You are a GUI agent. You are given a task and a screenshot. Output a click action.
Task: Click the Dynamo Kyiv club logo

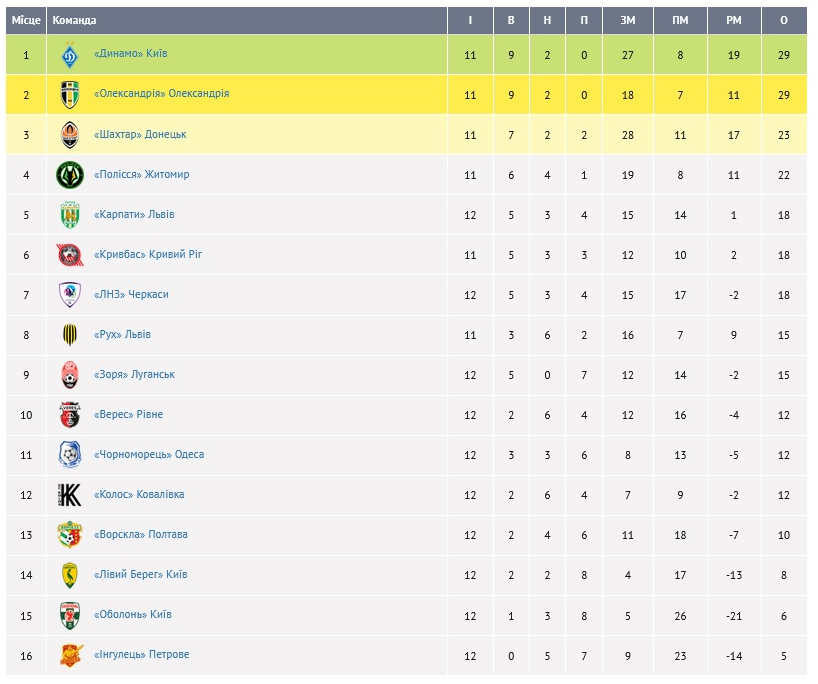(69, 55)
